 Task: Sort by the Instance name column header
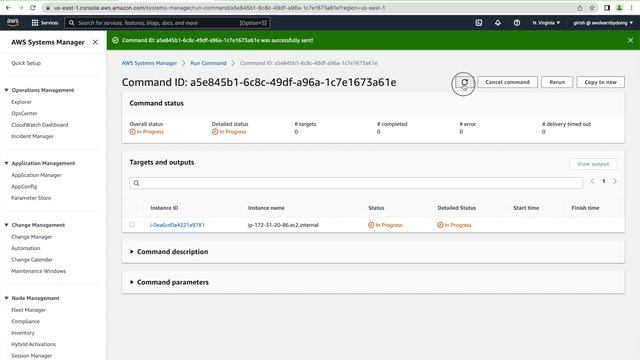pos(266,208)
